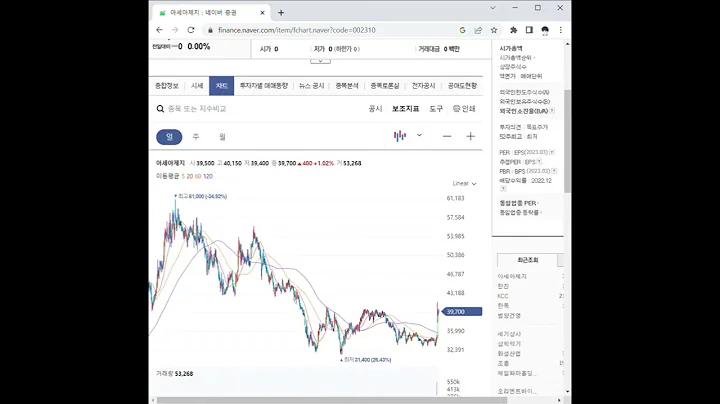Zoom in chart with plus icon
The image size is (720, 404).
tap(470, 136)
